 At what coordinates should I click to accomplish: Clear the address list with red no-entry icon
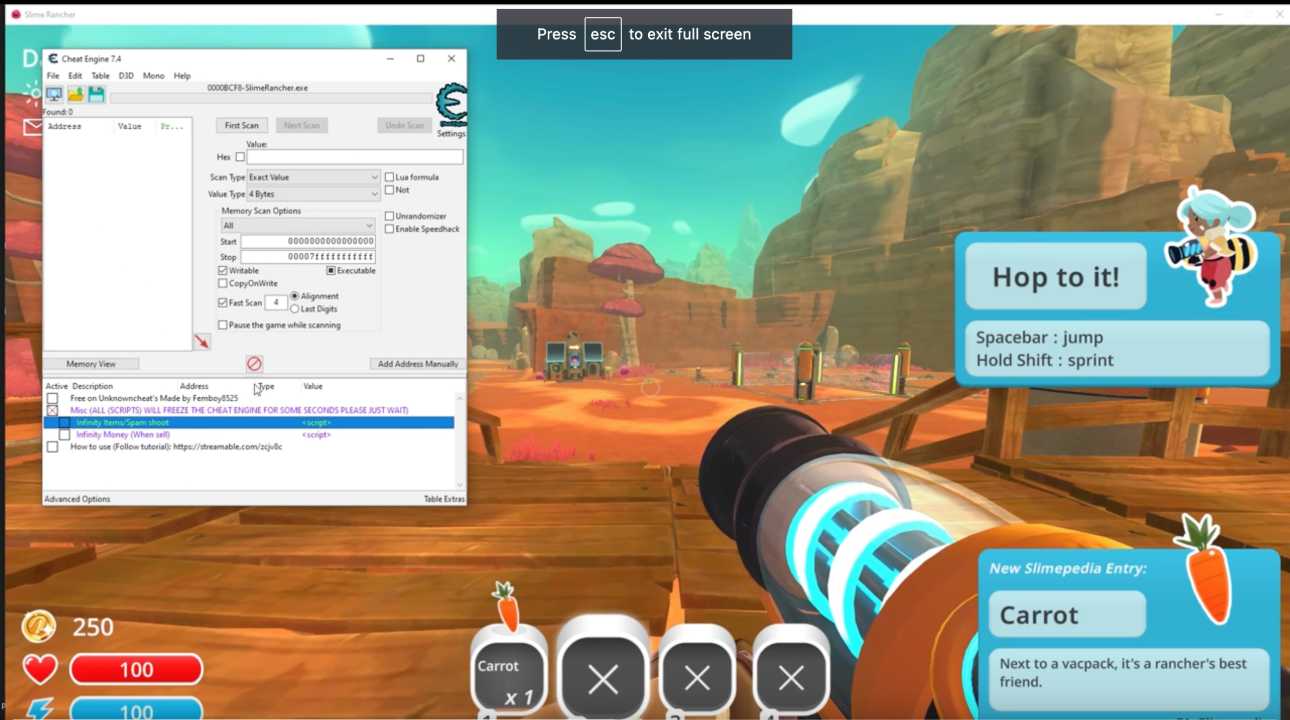point(254,364)
